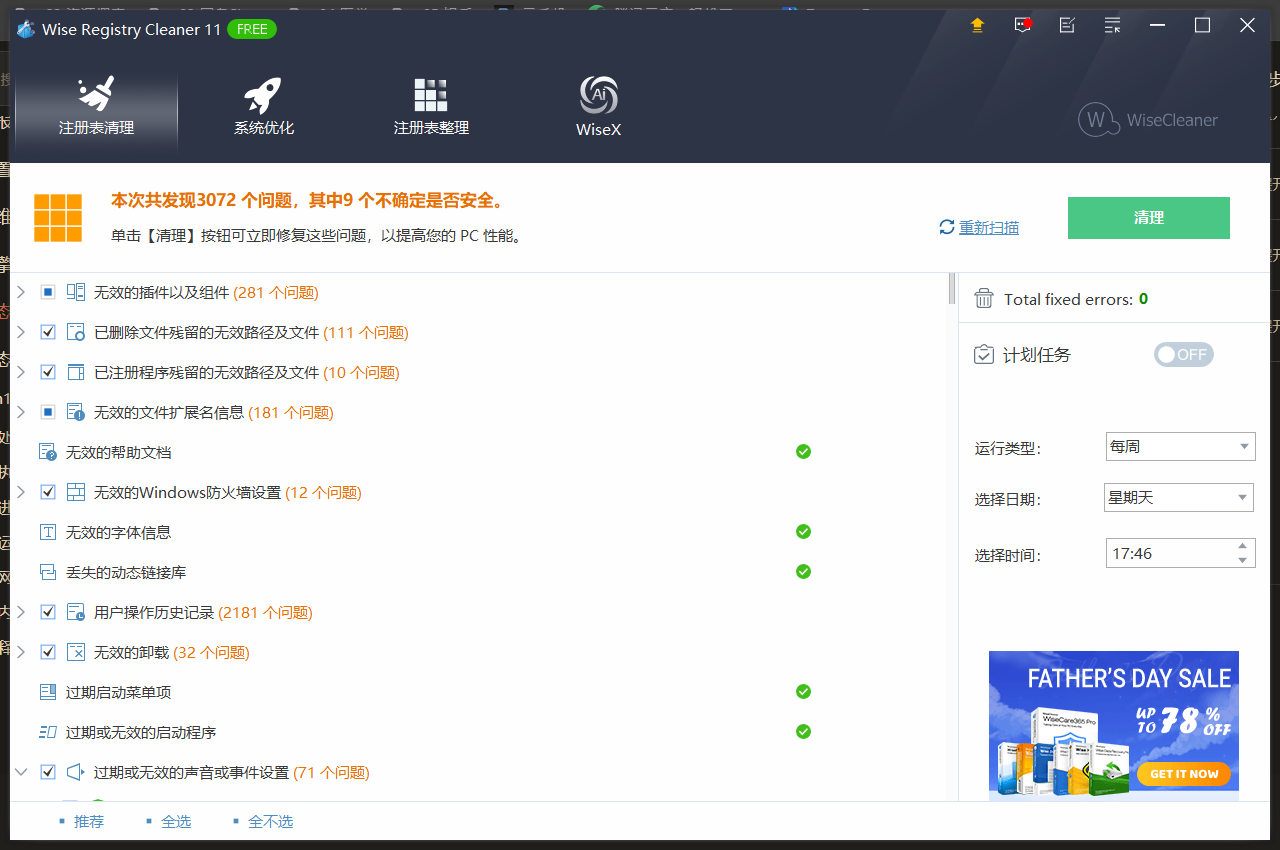Click GET IT NOW on the sale banner
The image size is (1280, 850).
pyautogui.click(x=1184, y=773)
